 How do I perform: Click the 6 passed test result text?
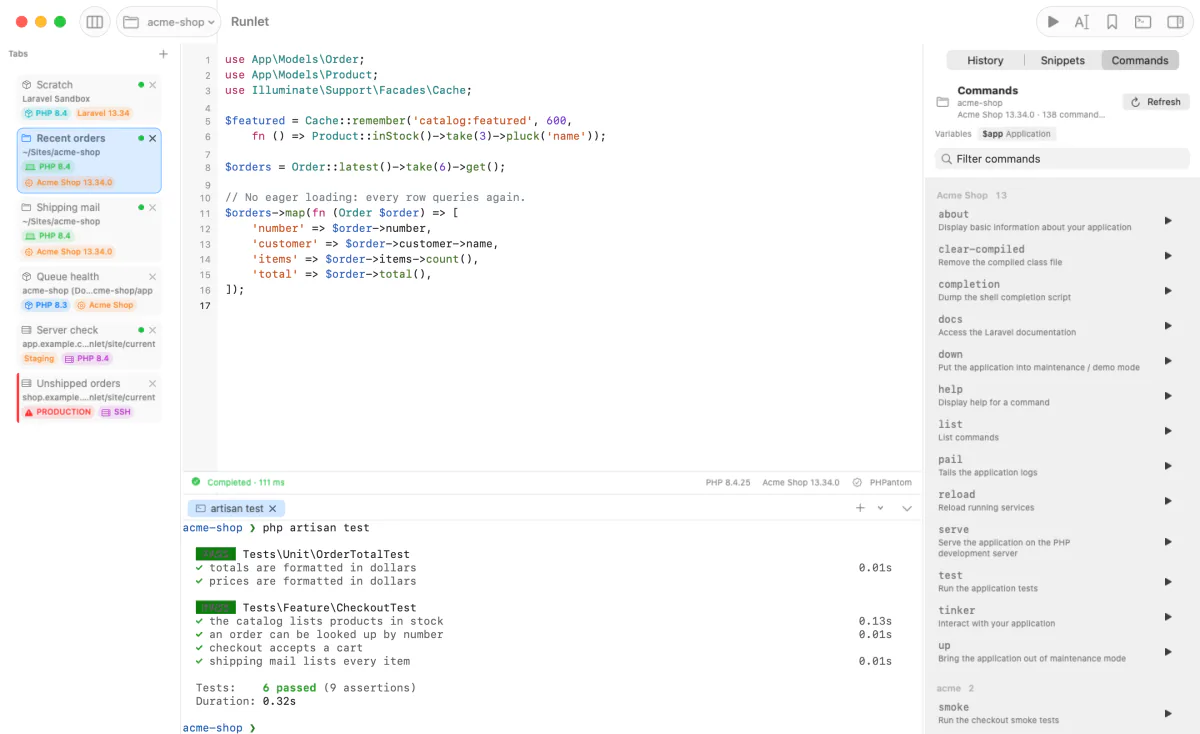(x=289, y=688)
